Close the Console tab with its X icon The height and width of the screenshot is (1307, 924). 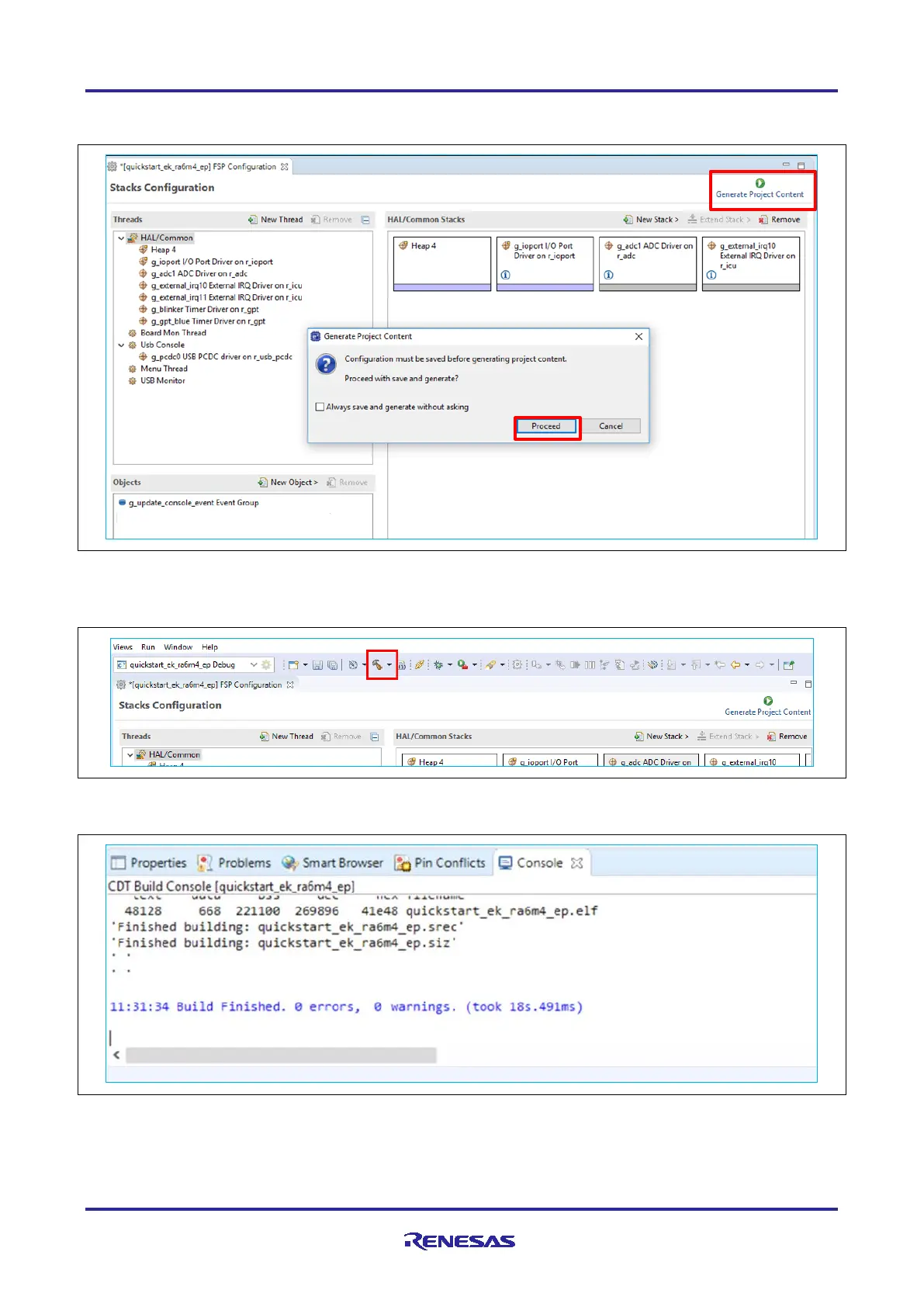tap(576, 863)
